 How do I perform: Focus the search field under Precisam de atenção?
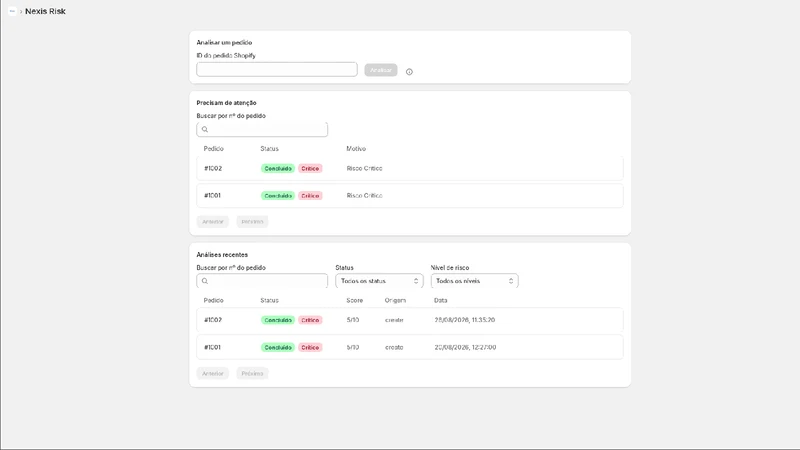click(x=262, y=130)
